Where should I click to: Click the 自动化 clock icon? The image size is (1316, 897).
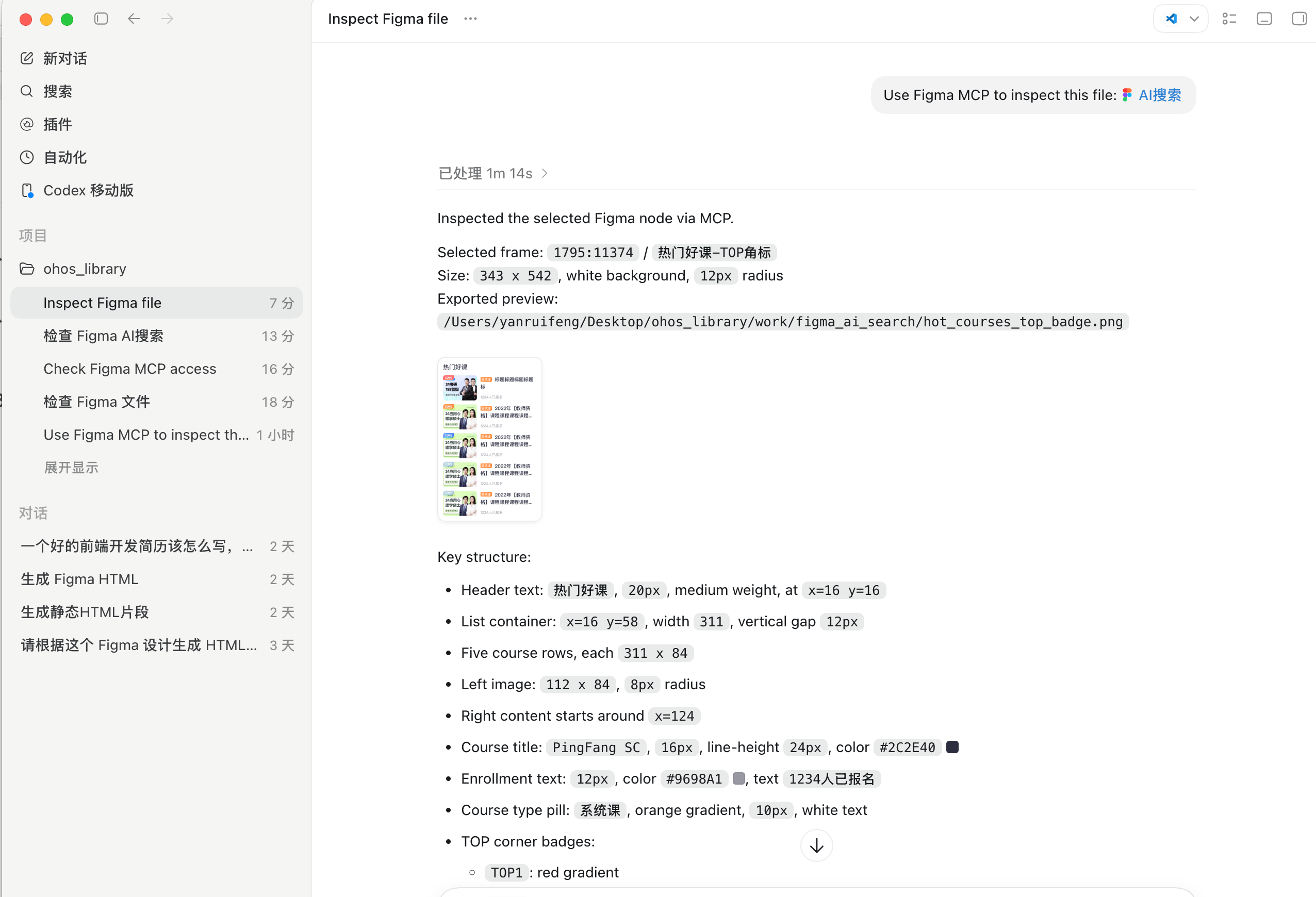27,157
